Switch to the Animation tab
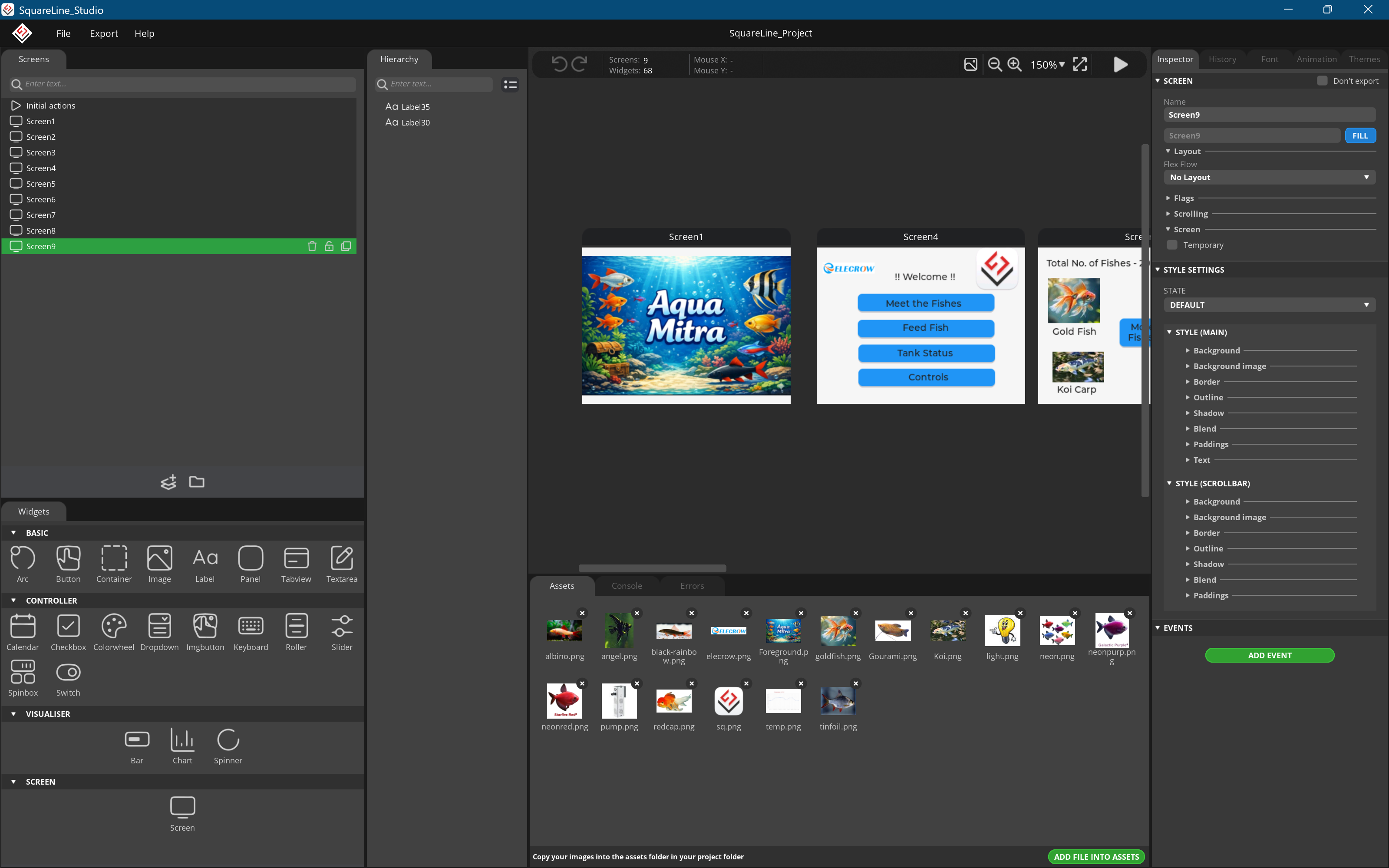The width and height of the screenshot is (1389, 868). (x=1316, y=59)
